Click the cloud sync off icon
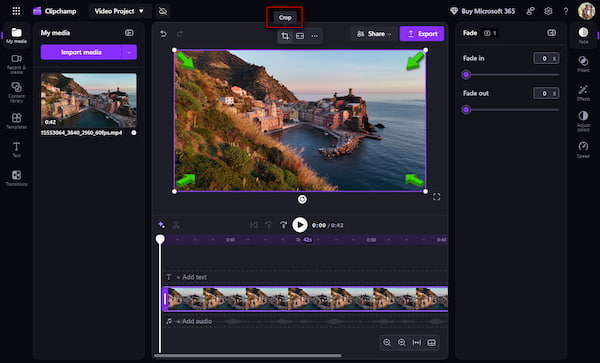600x363 pixels. click(163, 11)
